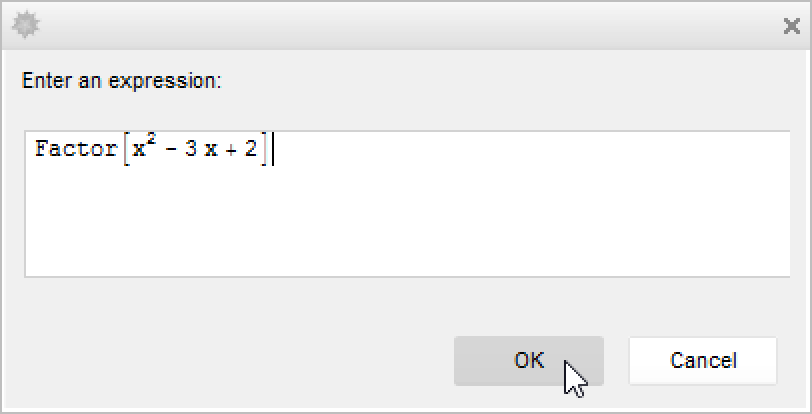Click the x following the coefficient 3
812x414 pixels.
tap(210, 152)
